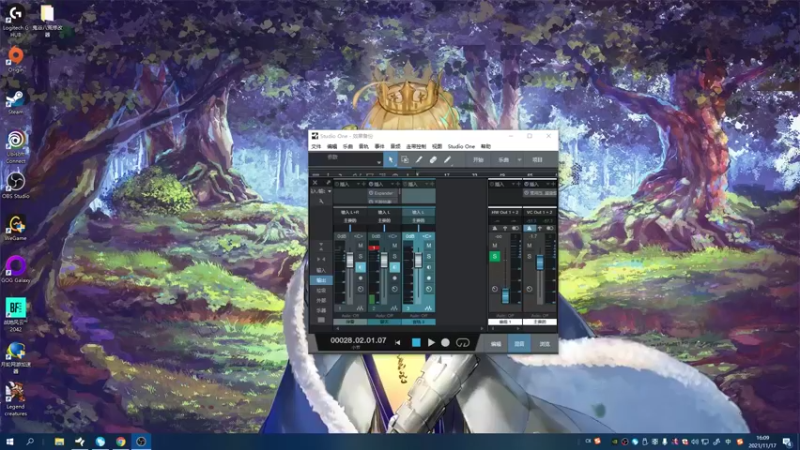Adjust the blue VC Out main fader
The image size is (800, 450).
540,263
